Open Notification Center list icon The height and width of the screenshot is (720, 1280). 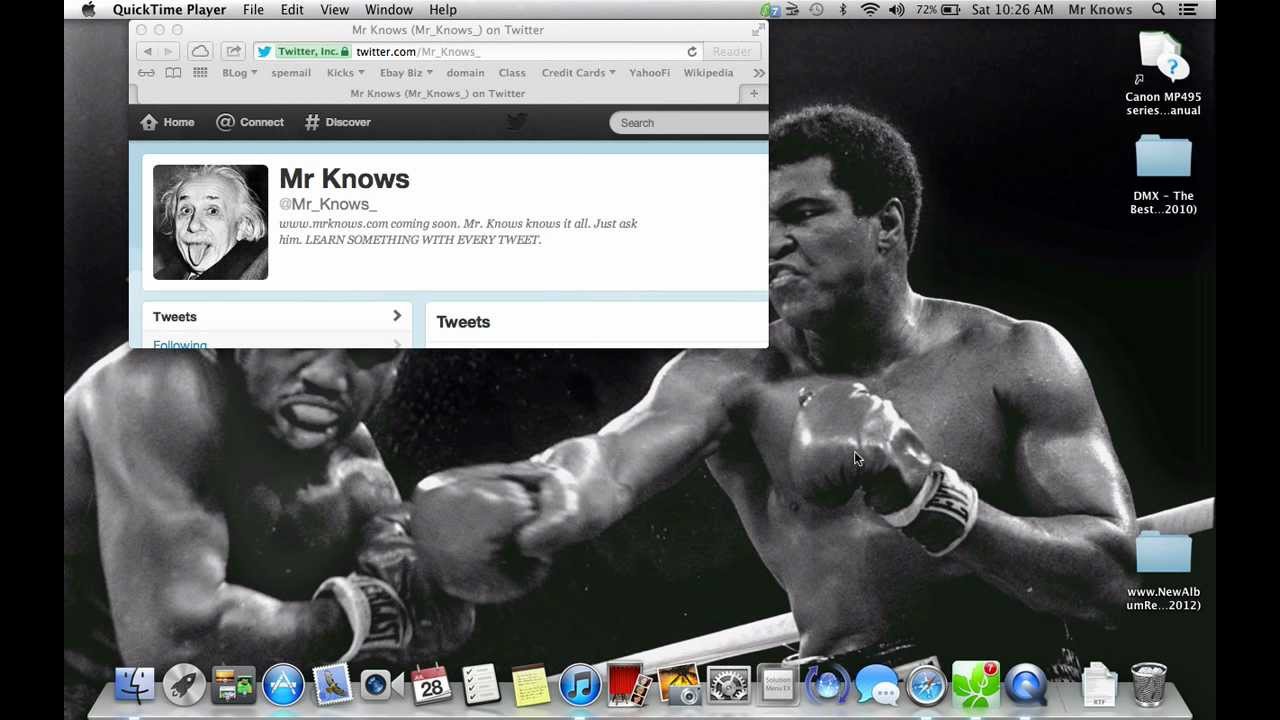click(x=1188, y=10)
